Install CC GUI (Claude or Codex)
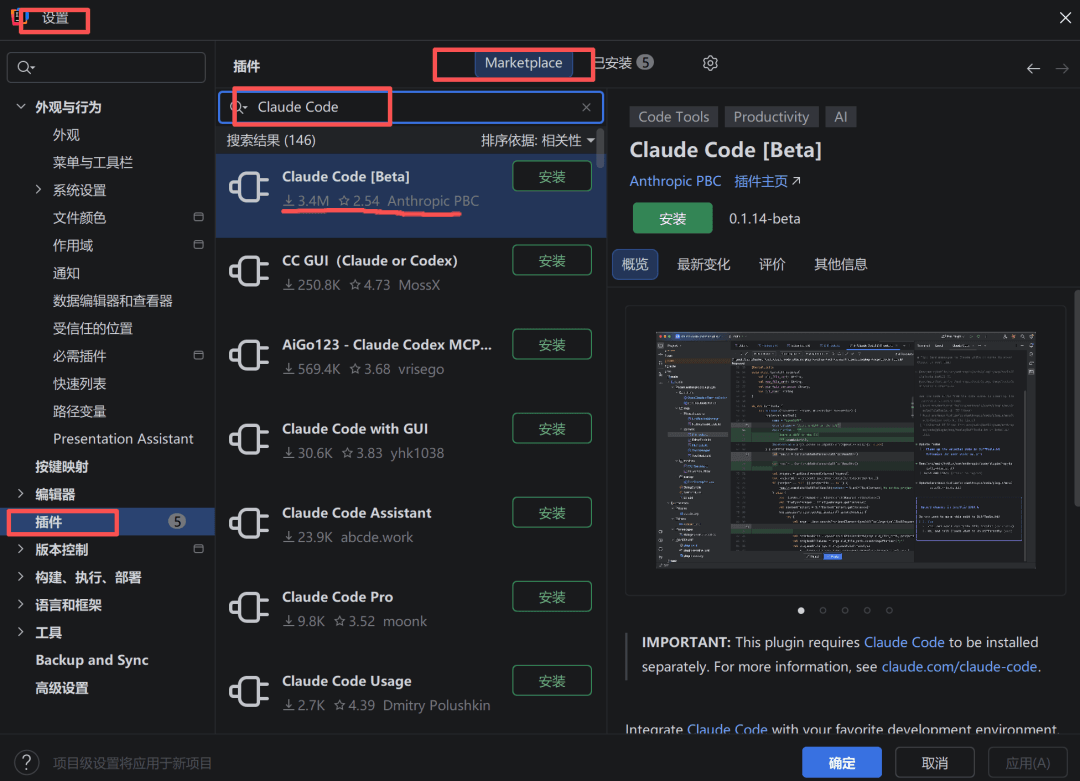Viewport: 1080px width, 781px height. coord(552,260)
